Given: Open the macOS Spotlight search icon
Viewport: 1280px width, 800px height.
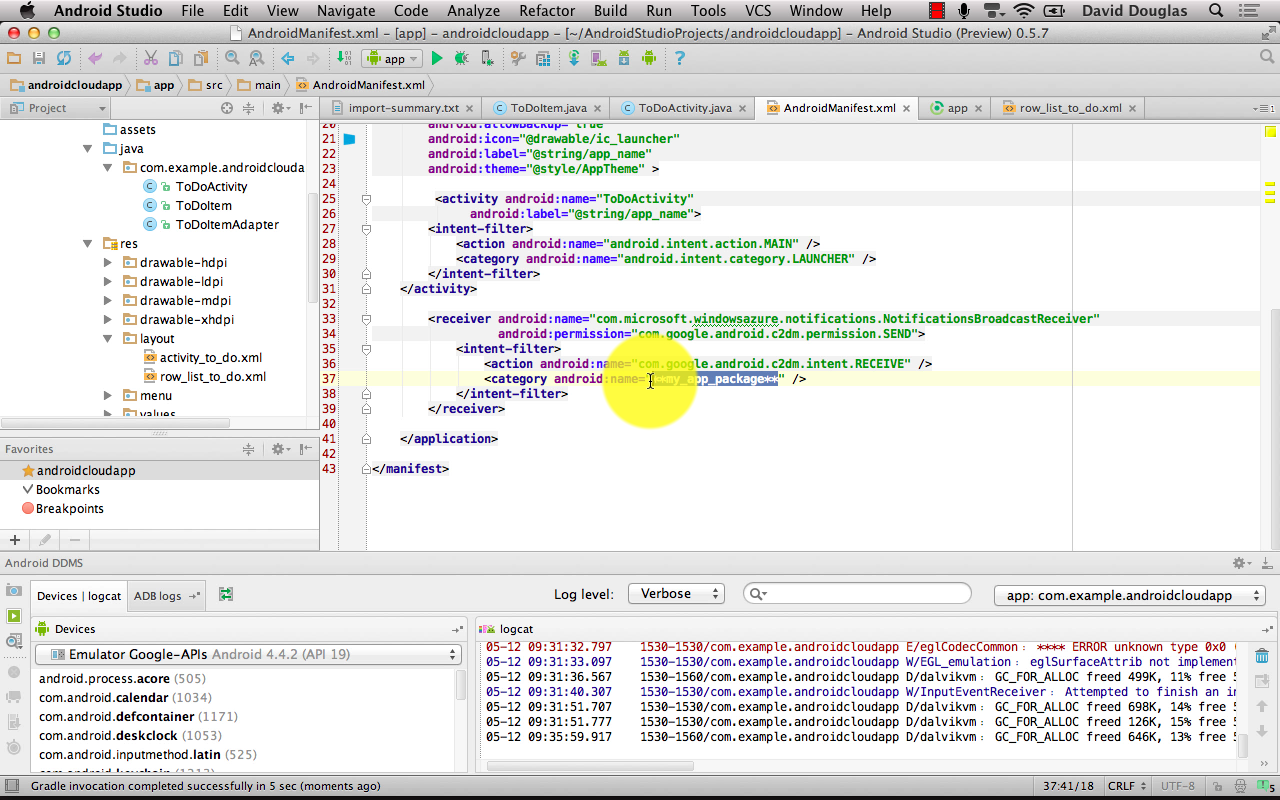Looking at the screenshot, I should coord(1216,11).
